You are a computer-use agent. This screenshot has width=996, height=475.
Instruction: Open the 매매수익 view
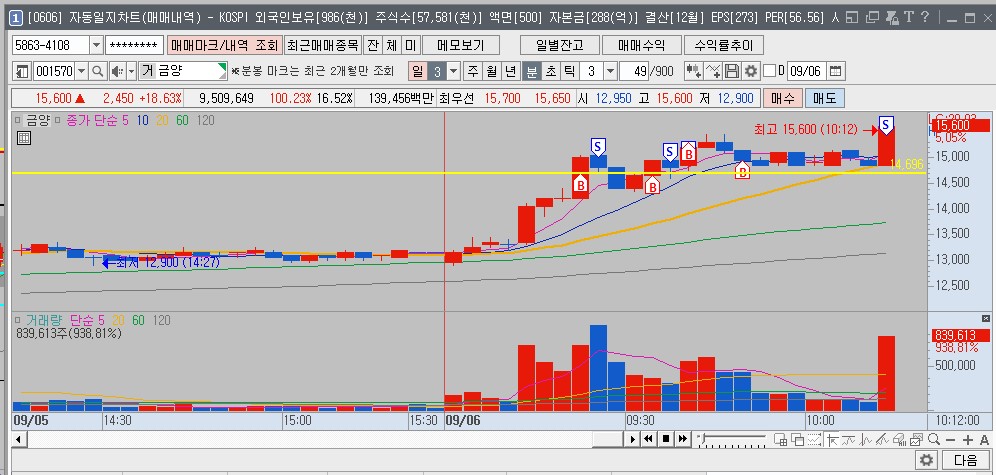click(642, 45)
